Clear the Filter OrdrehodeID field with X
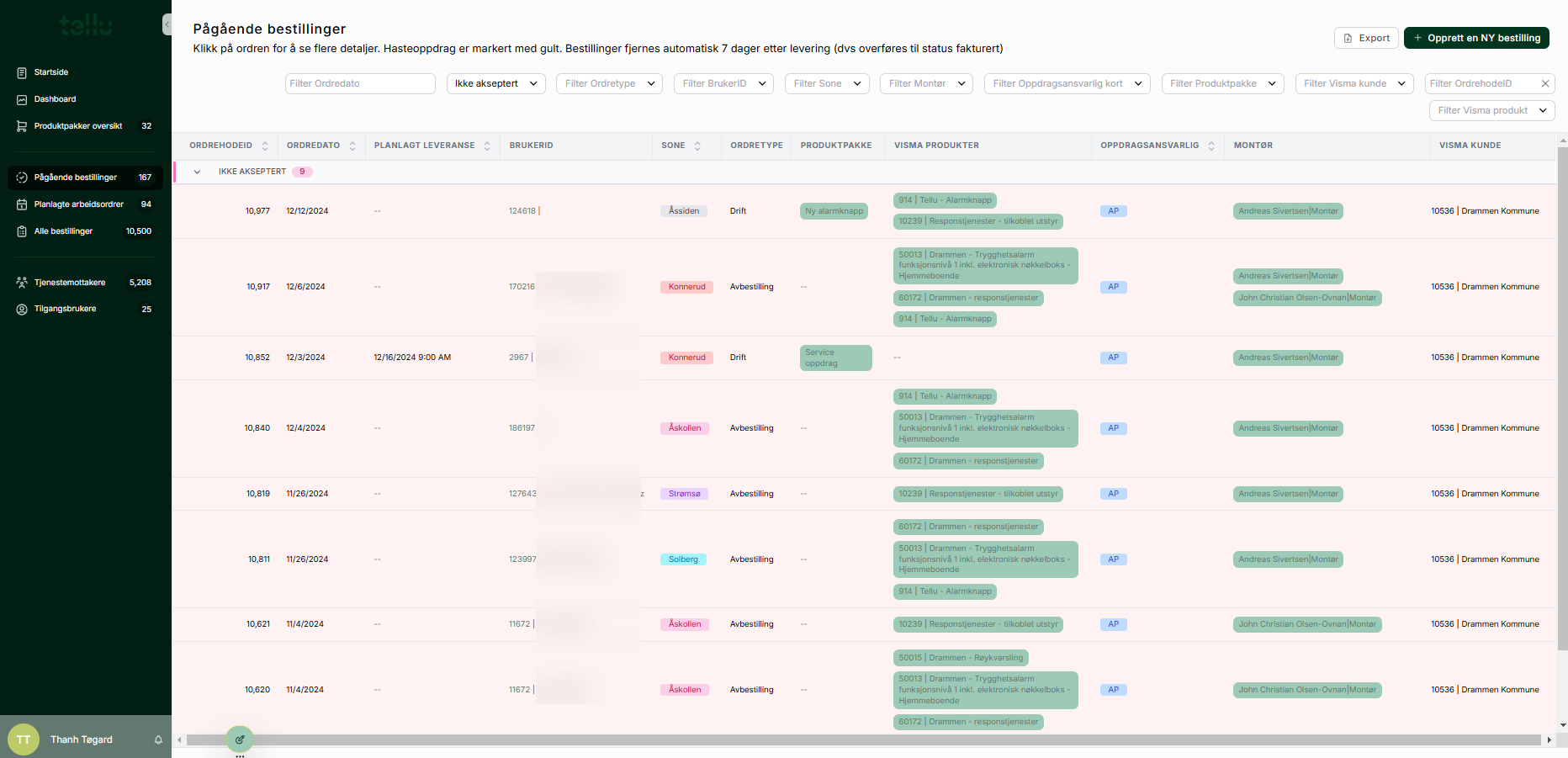Screen dimensions: 1568x758 coord(1544,83)
